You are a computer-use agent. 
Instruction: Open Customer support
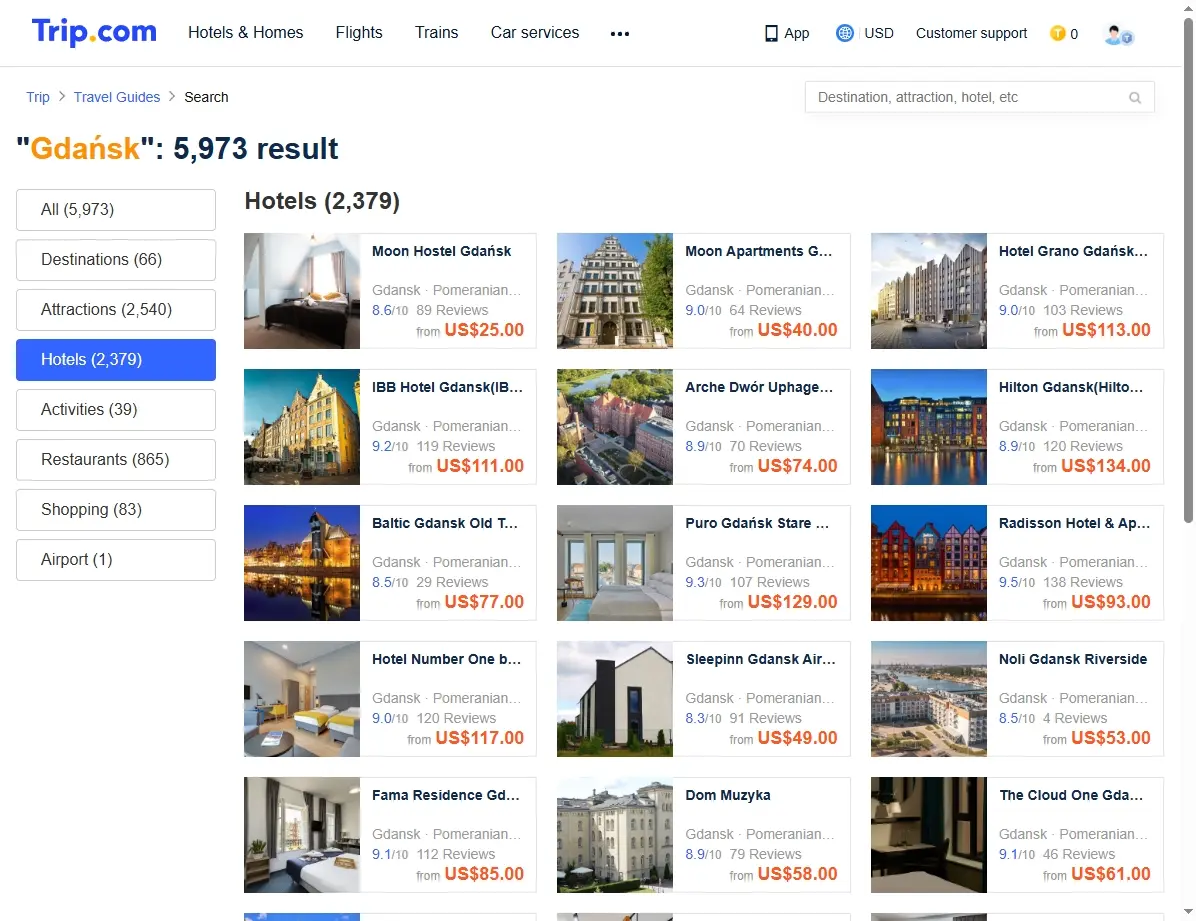pos(971,33)
